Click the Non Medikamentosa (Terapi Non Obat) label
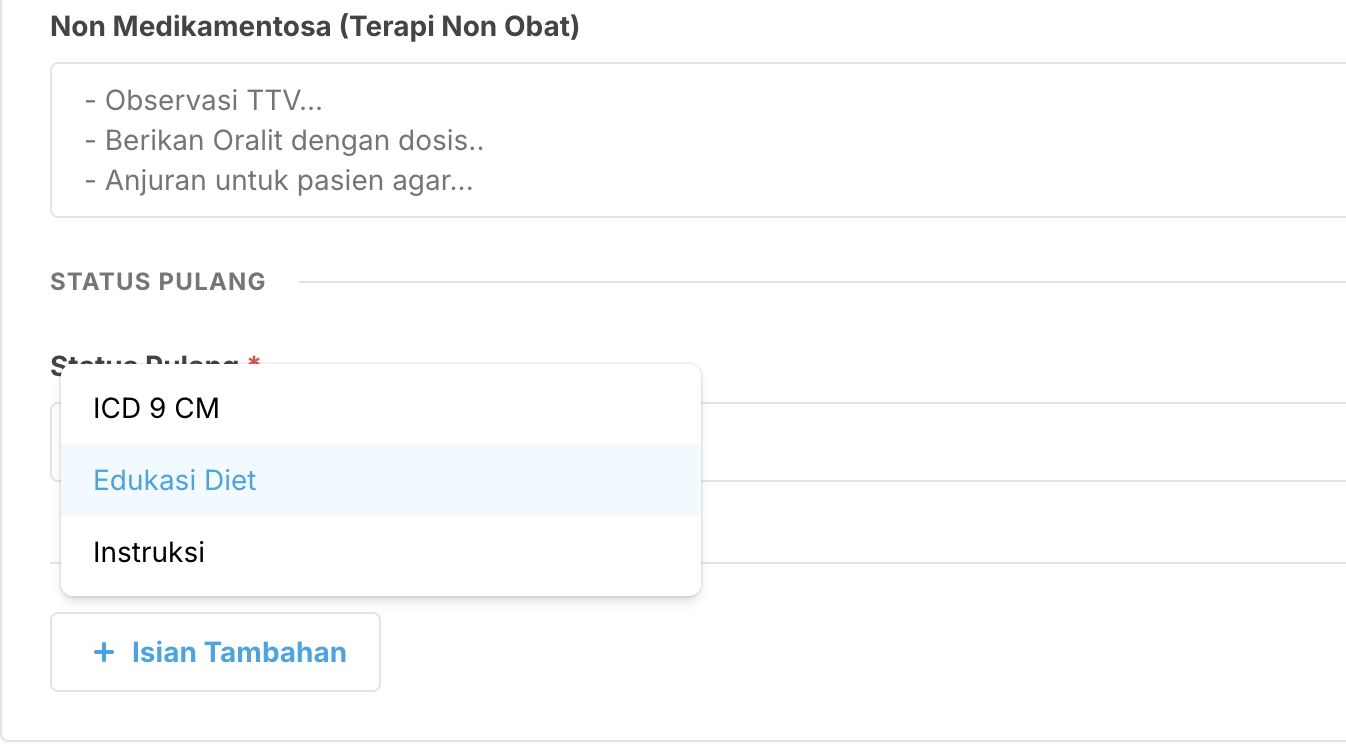 [315, 27]
